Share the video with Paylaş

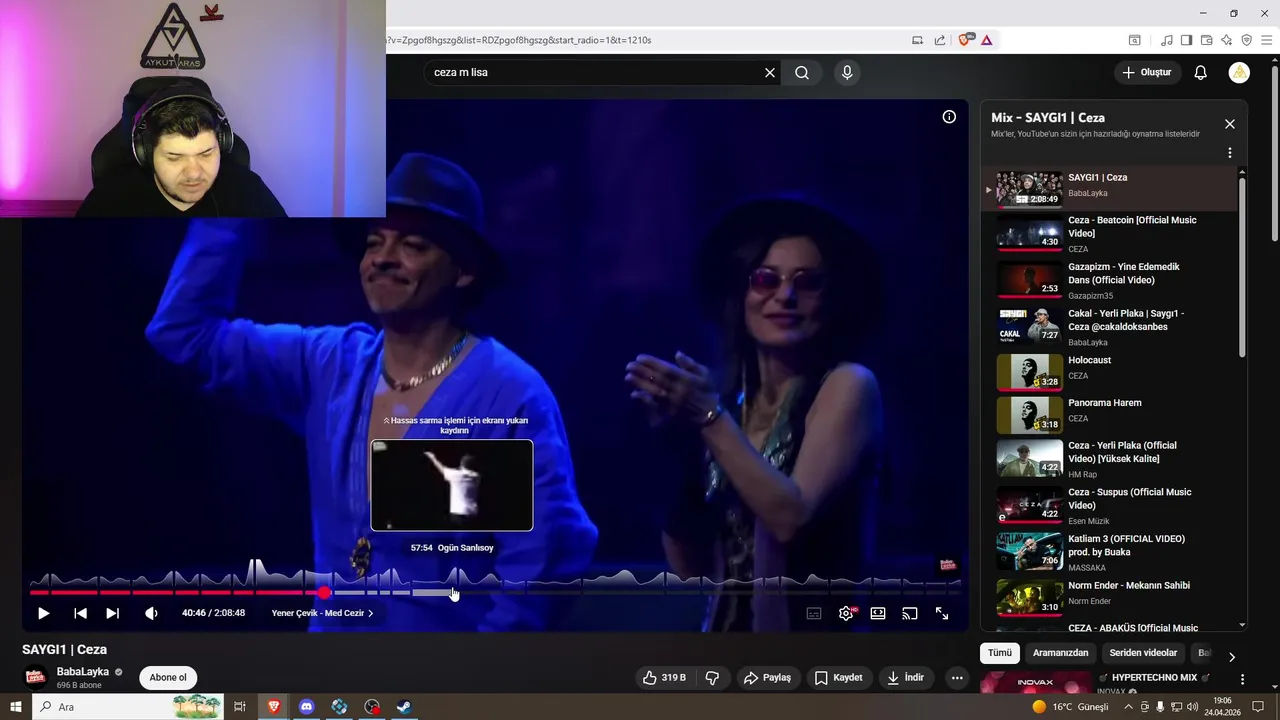point(767,677)
